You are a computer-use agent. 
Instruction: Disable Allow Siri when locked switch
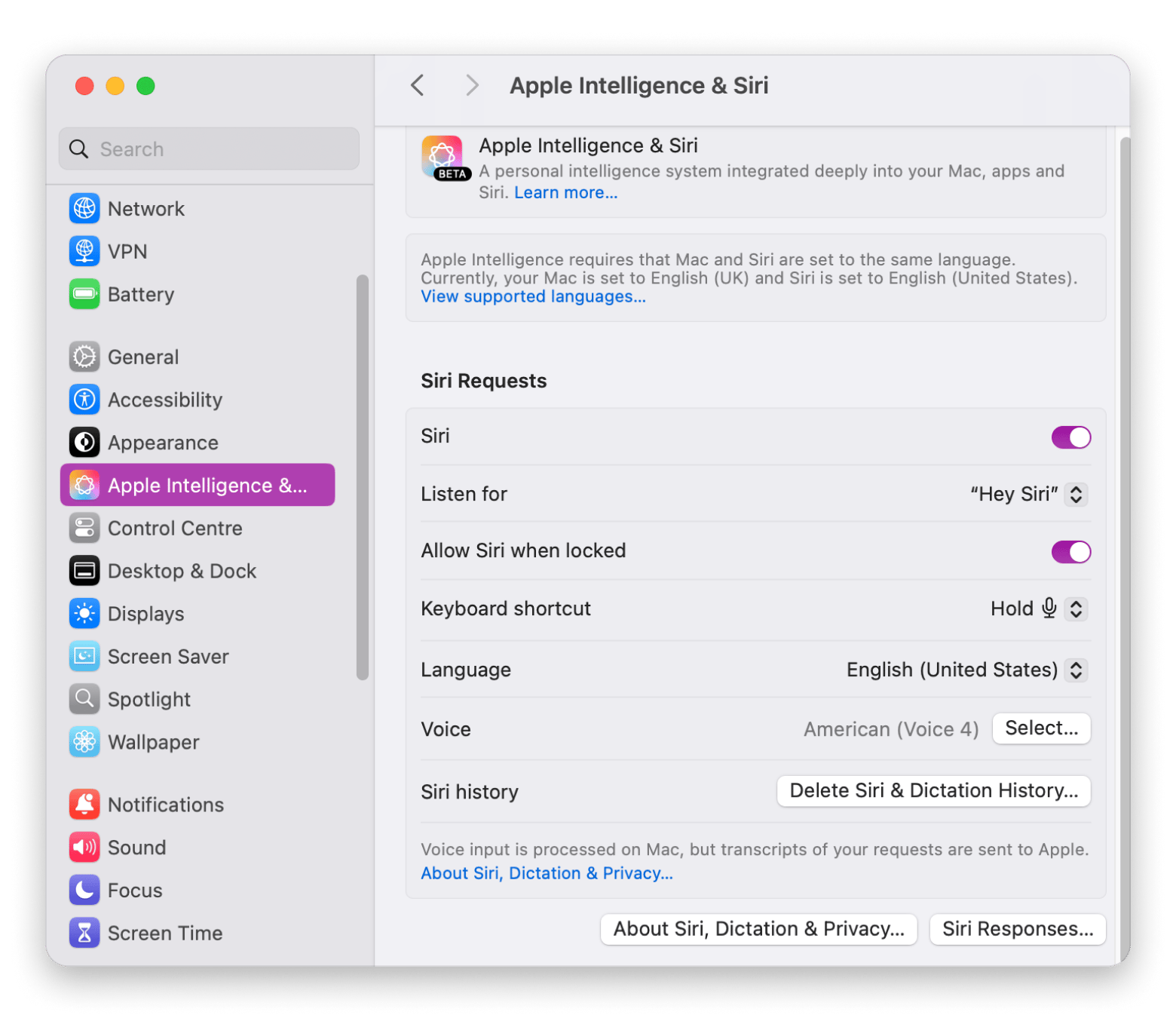tap(1070, 552)
